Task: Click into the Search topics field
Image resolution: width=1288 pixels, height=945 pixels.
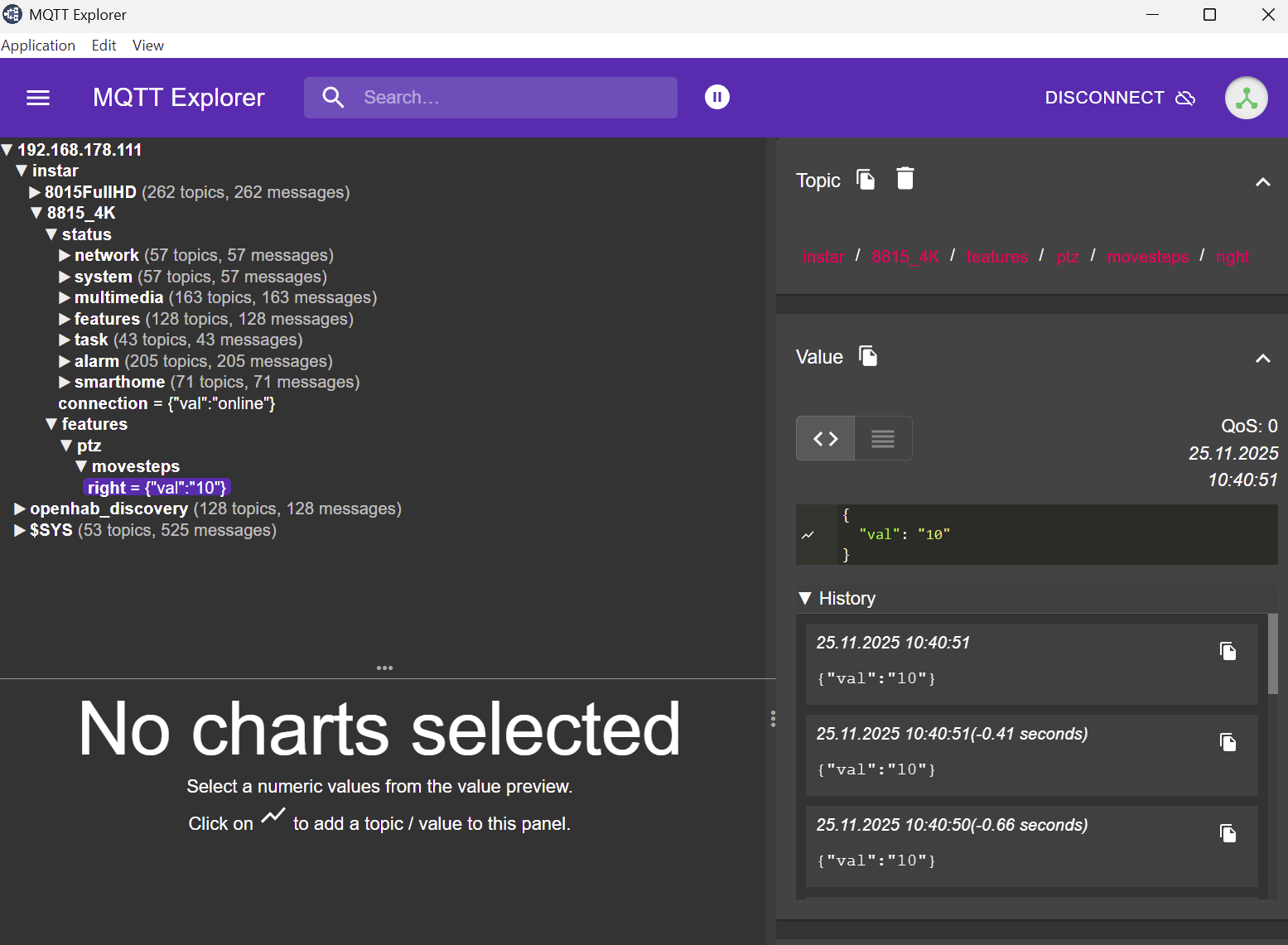Action: (514, 98)
